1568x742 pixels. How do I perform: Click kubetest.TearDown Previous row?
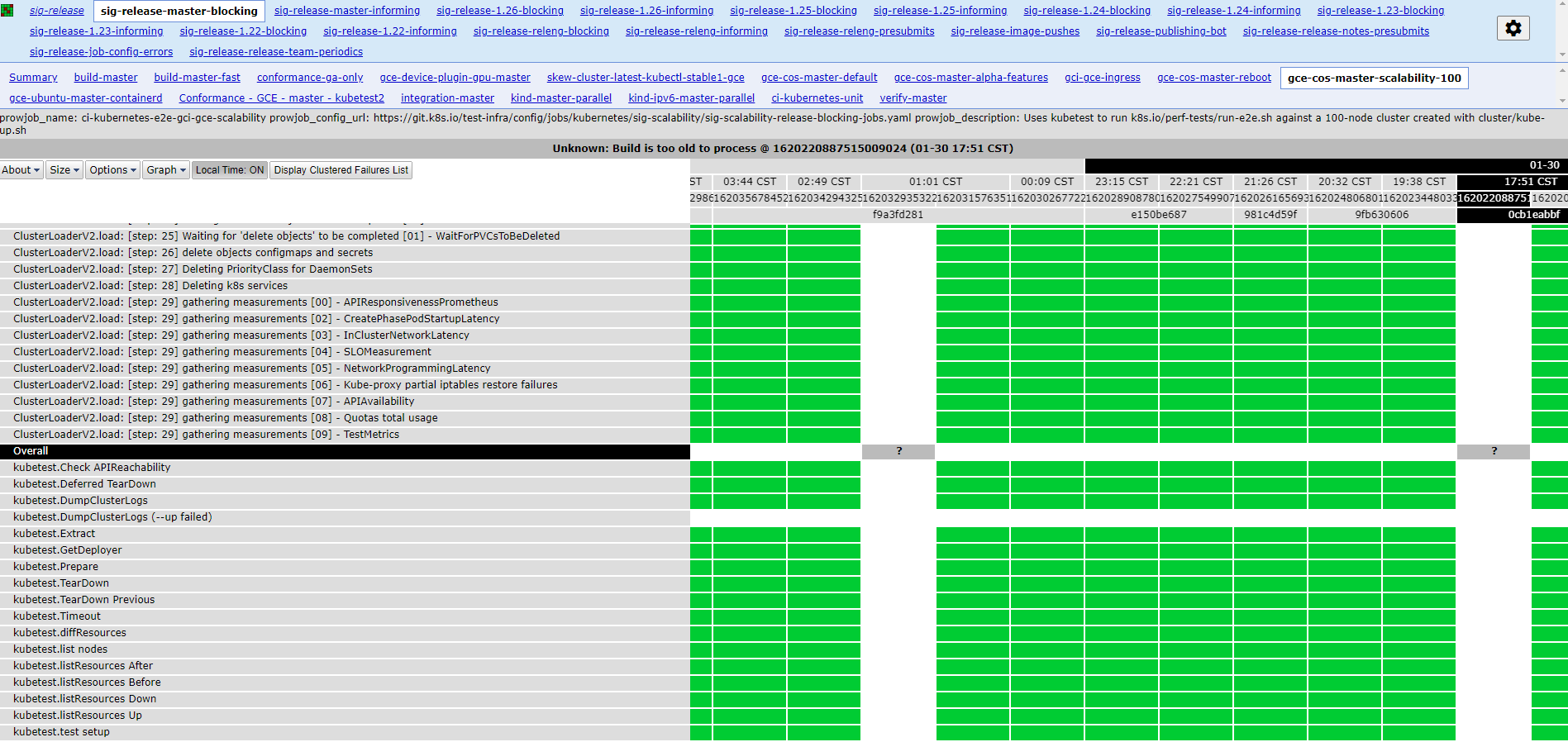click(345, 600)
